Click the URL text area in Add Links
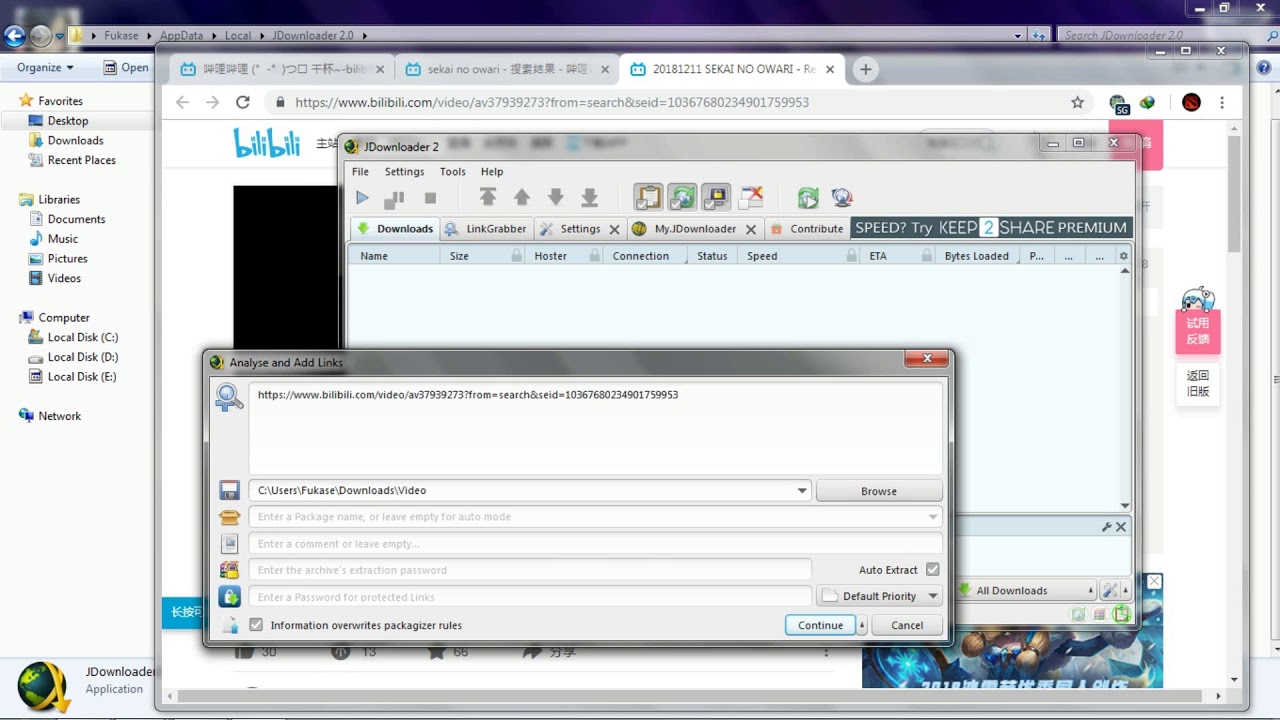Image resolution: width=1280 pixels, height=720 pixels. click(x=595, y=428)
